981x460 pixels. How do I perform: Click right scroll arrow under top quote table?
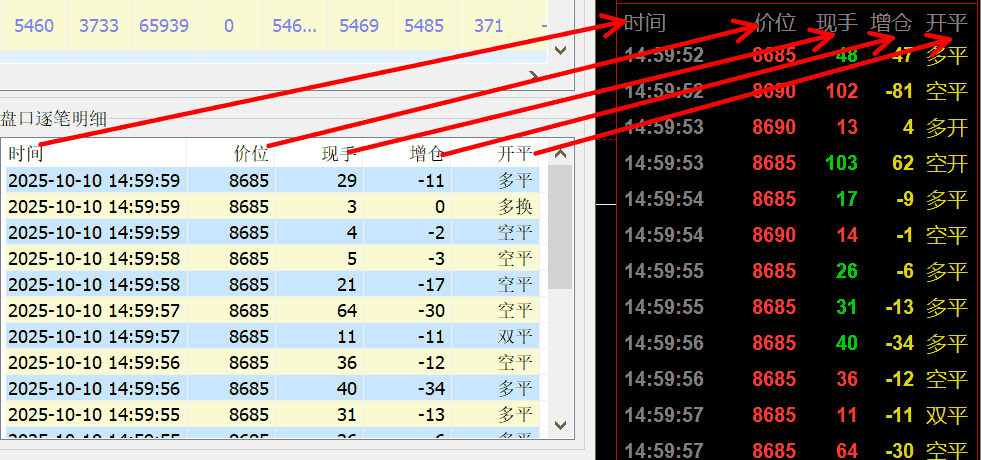[533, 76]
